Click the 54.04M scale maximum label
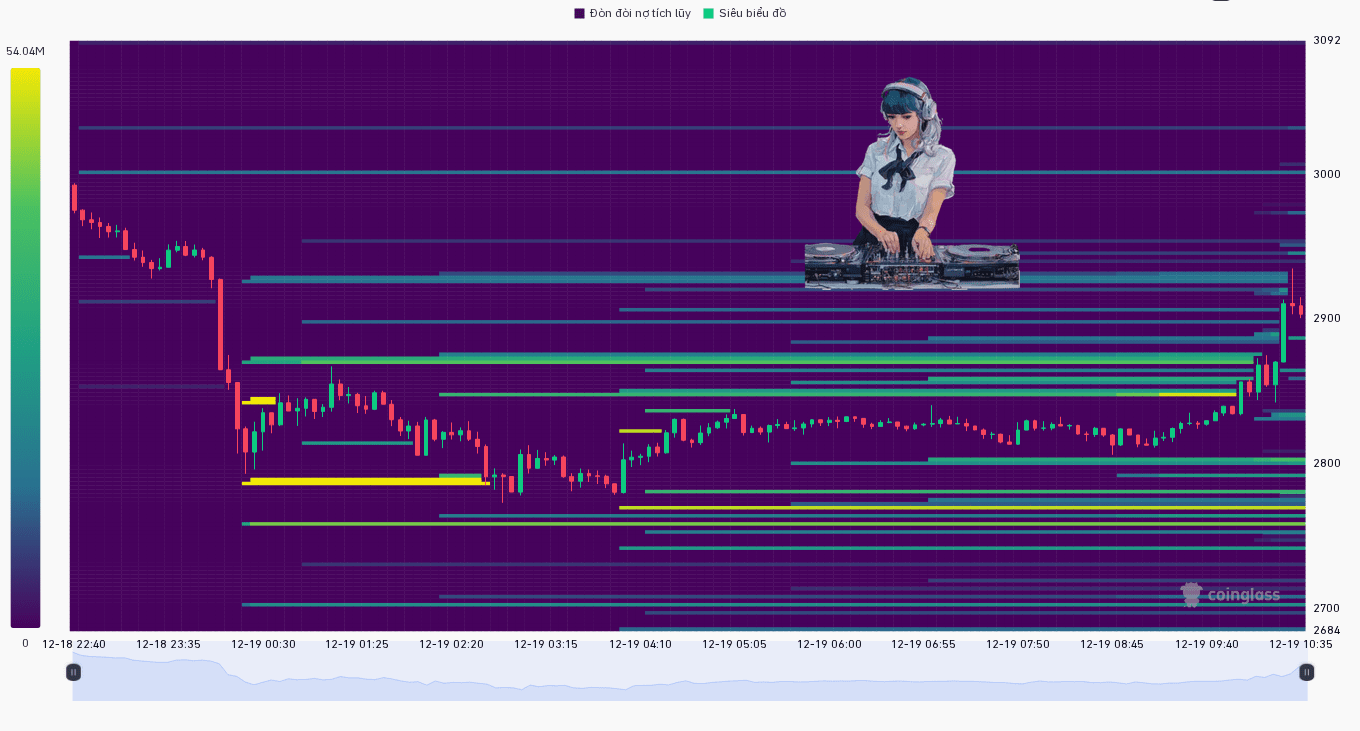The height and width of the screenshot is (731, 1360). coord(25,51)
